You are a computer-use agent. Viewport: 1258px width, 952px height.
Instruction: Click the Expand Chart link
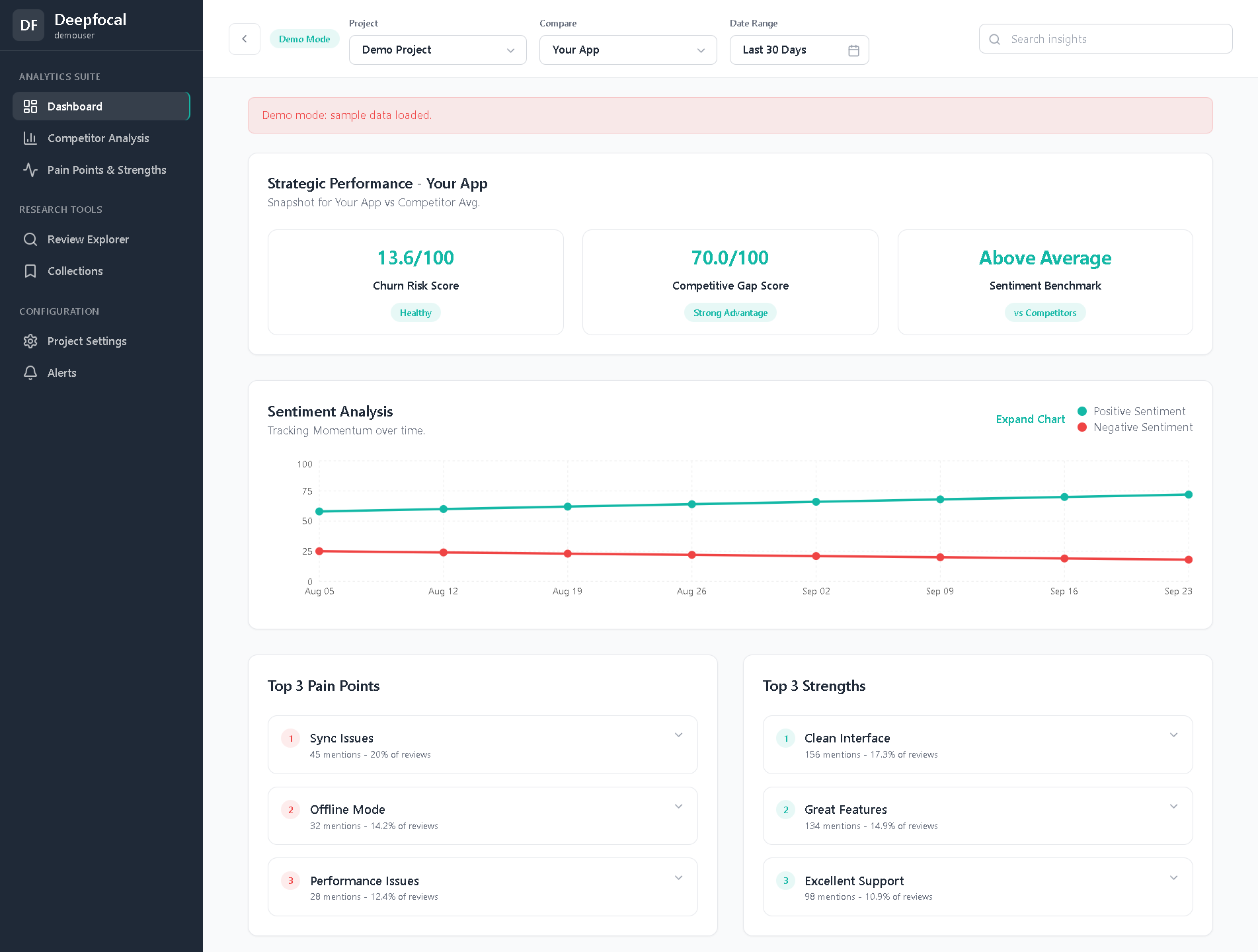[1030, 419]
